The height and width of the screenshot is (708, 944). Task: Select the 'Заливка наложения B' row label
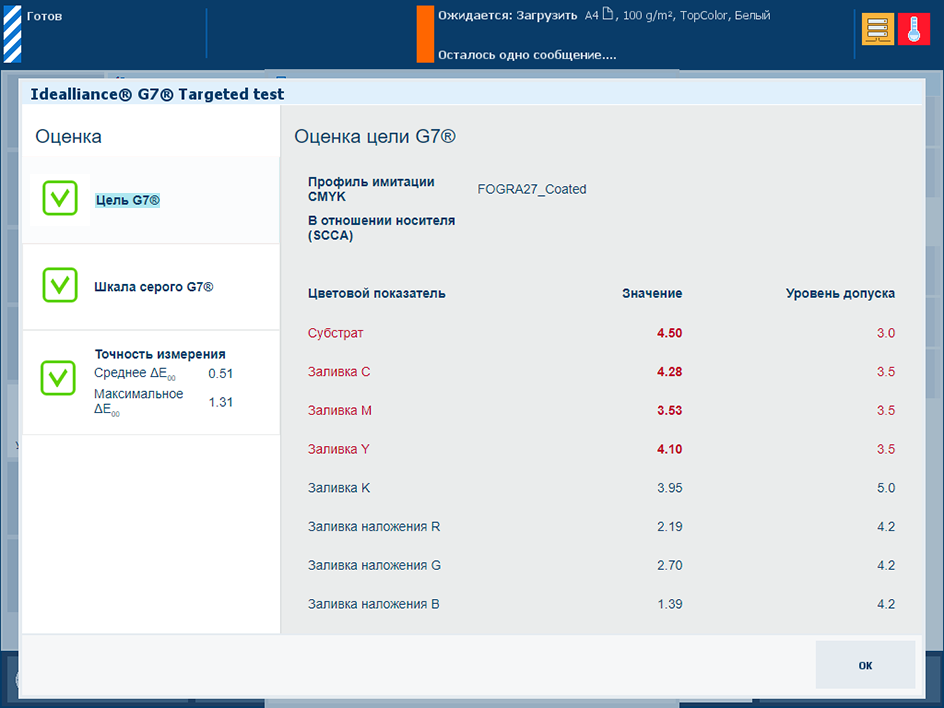coord(374,604)
